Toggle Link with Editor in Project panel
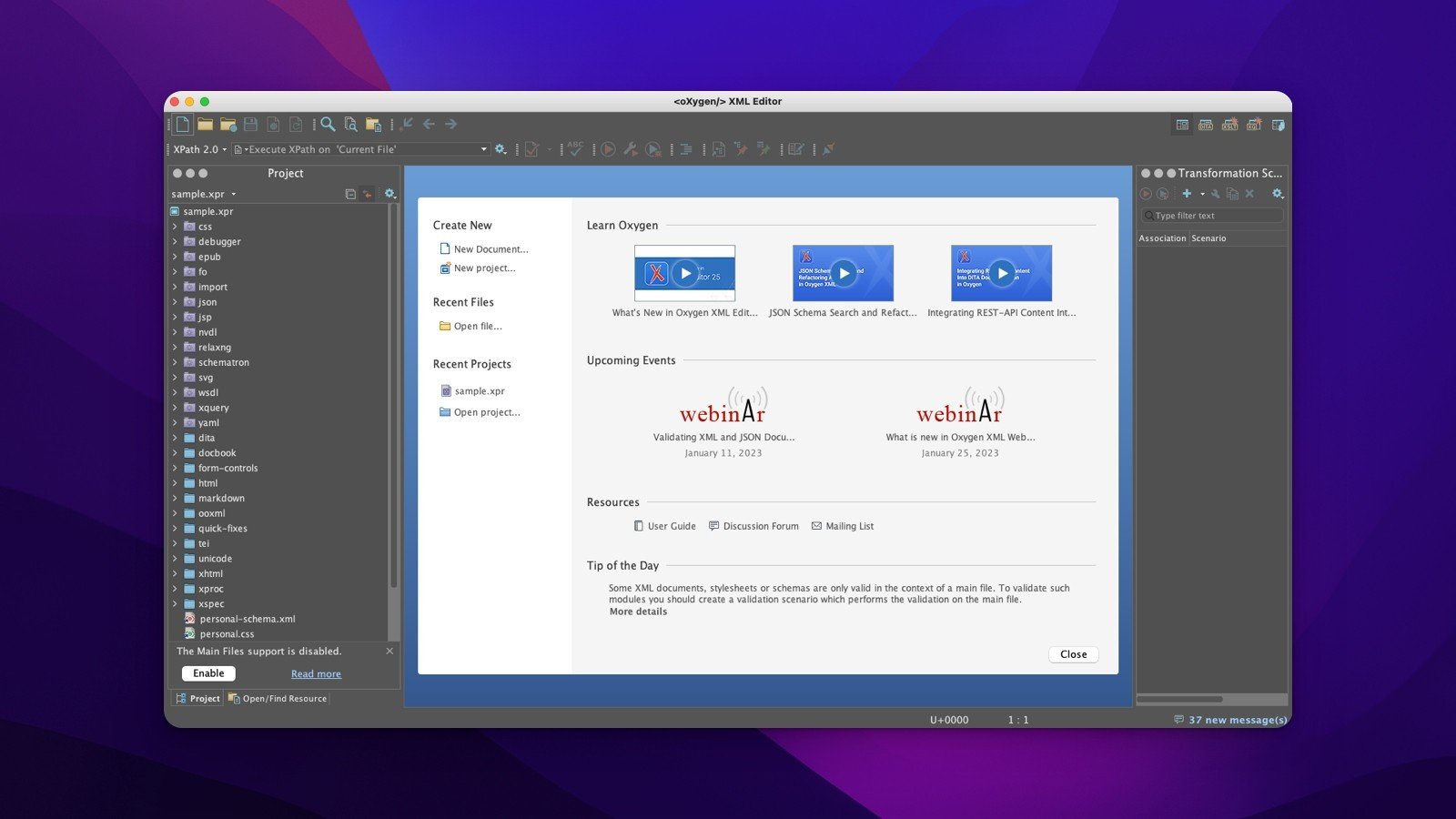This screenshot has width=1456, height=819. [367, 194]
